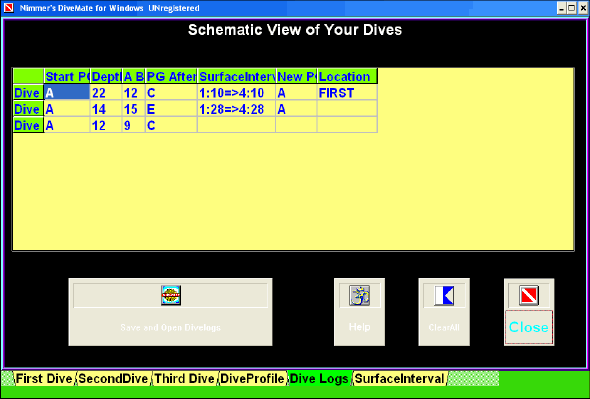Click the DiveMate title bar app icon
The image size is (590, 399).
8,8
